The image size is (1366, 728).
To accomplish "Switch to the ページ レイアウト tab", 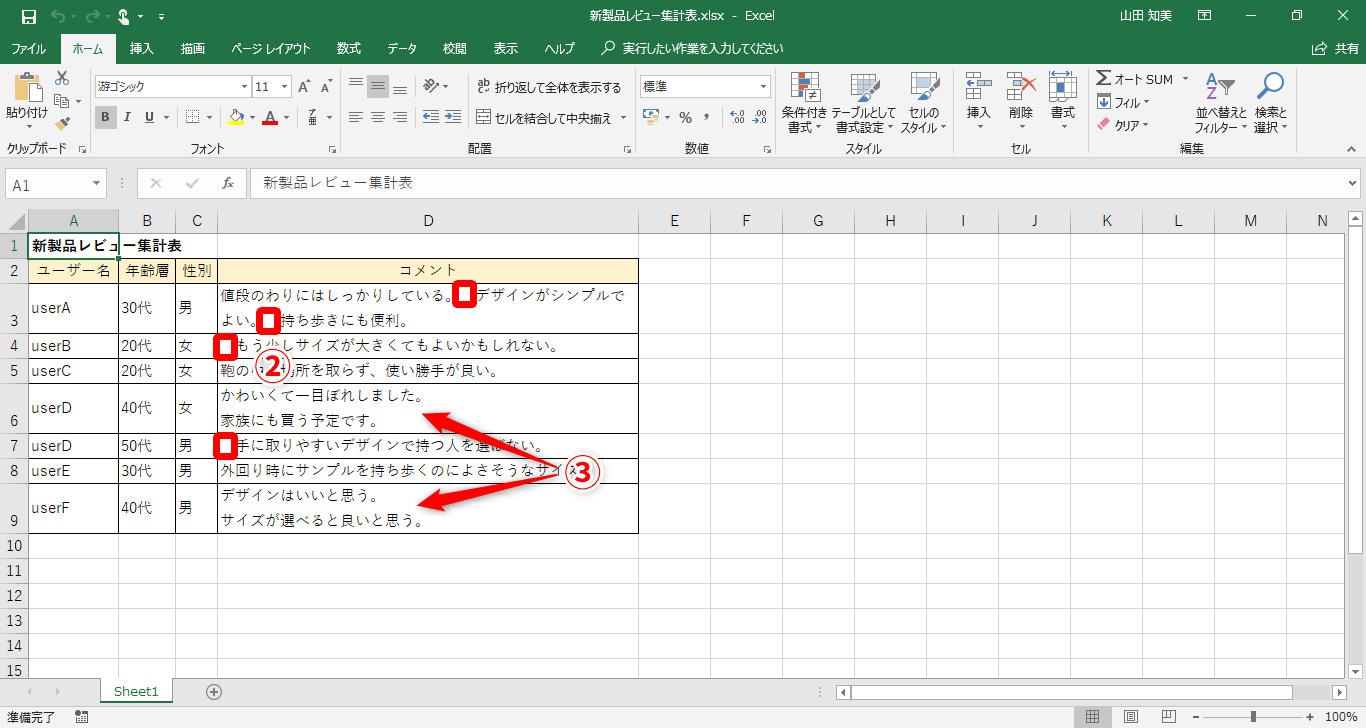I will (270, 48).
